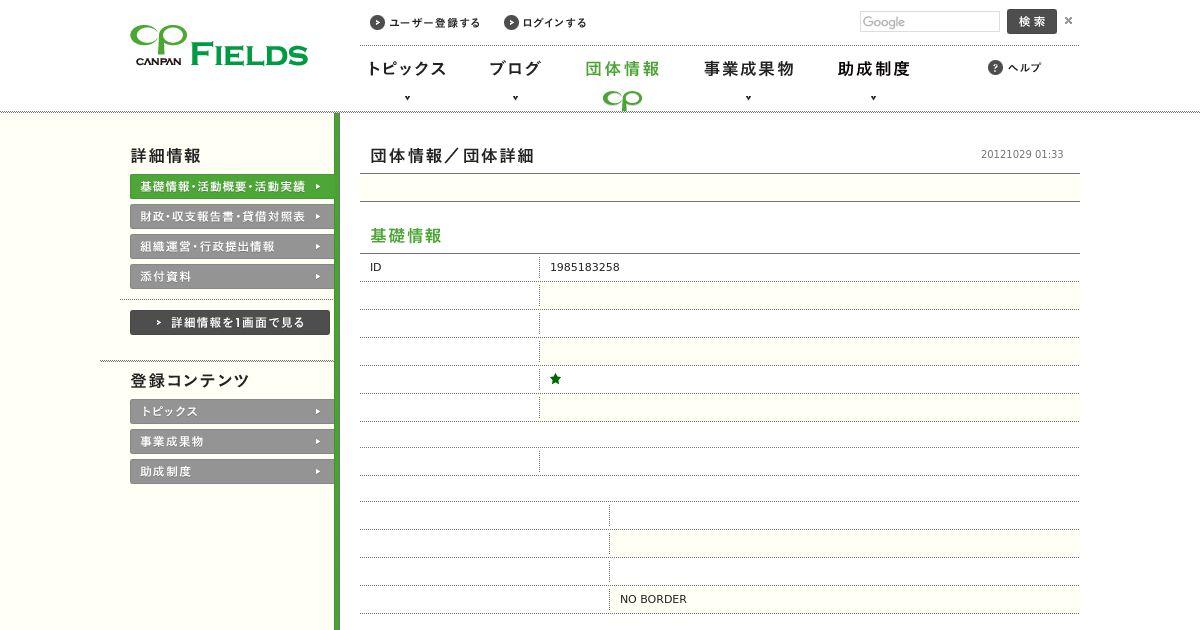Viewport: 1200px width, 630px height.
Task: Select 添付資料 sidebar item
Action: (232, 276)
